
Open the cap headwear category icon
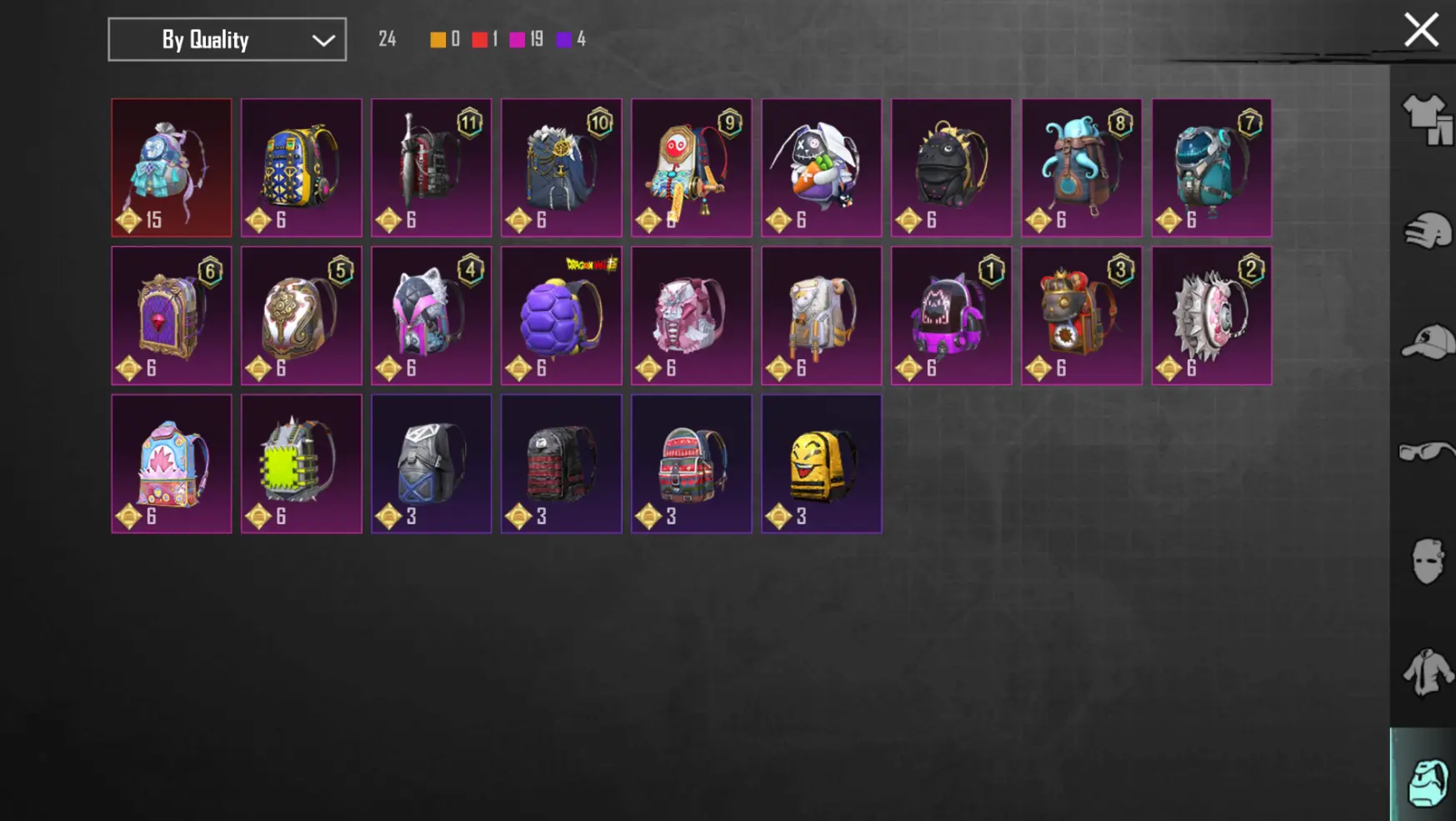pos(1428,341)
